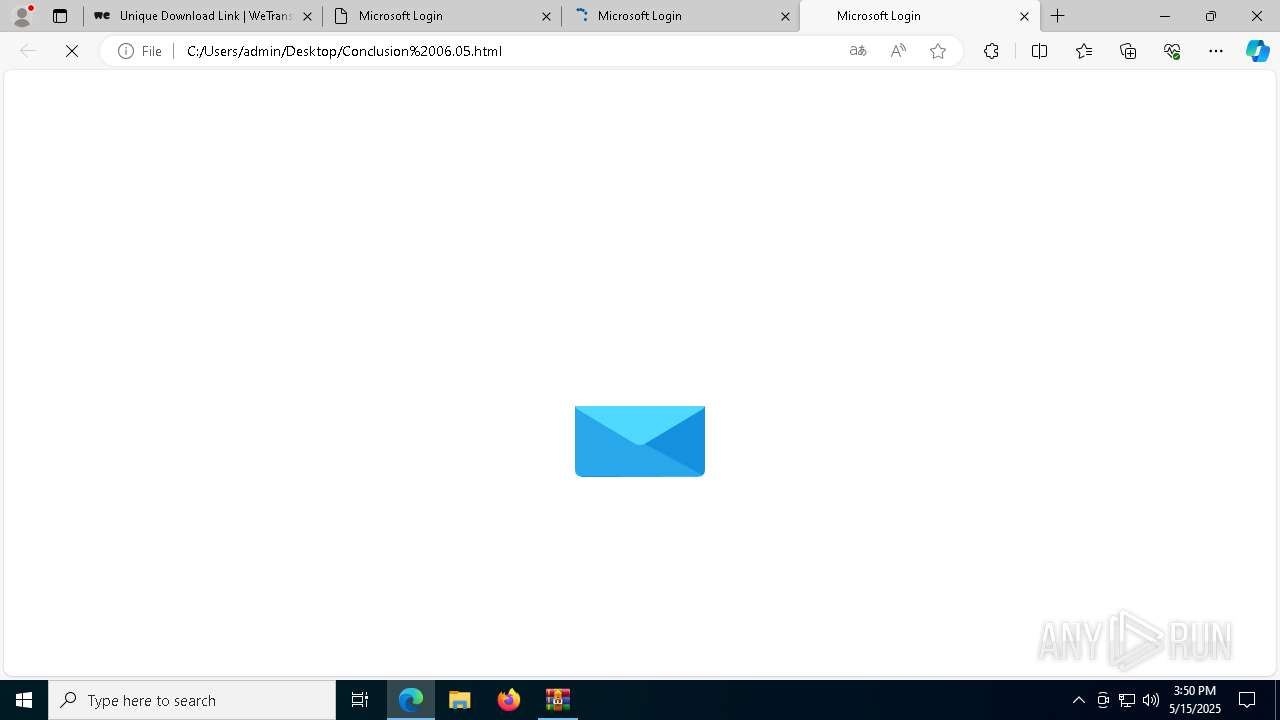Open the browser profile avatar
The image size is (1280, 720).
pos(22,16)
